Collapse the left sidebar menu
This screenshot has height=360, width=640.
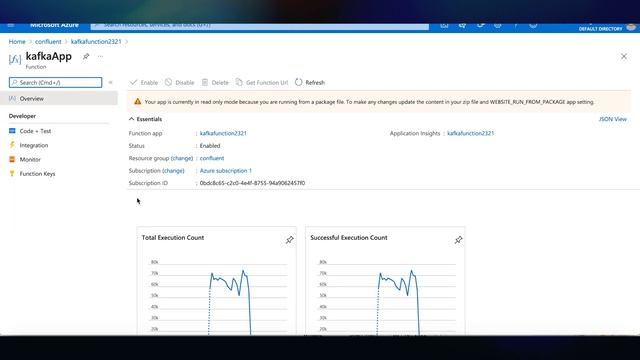pos(110,82)
